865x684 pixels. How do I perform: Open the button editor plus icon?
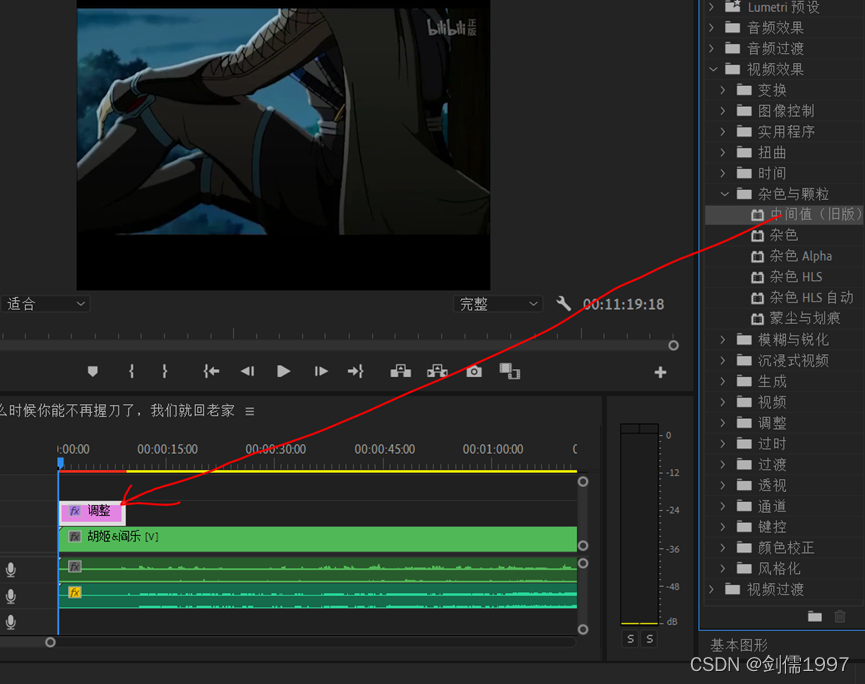click(x=660, y=372)
